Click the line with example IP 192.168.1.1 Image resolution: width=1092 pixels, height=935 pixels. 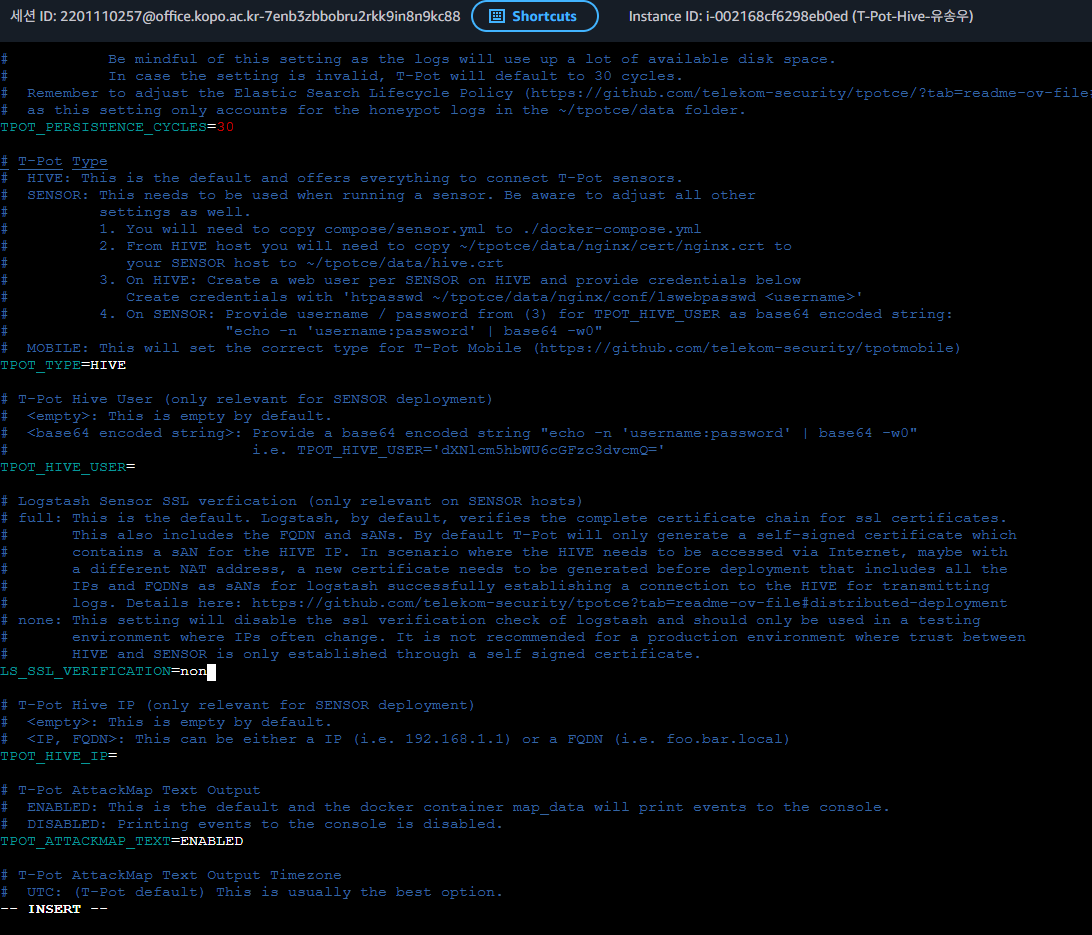[x=396, y=739]
